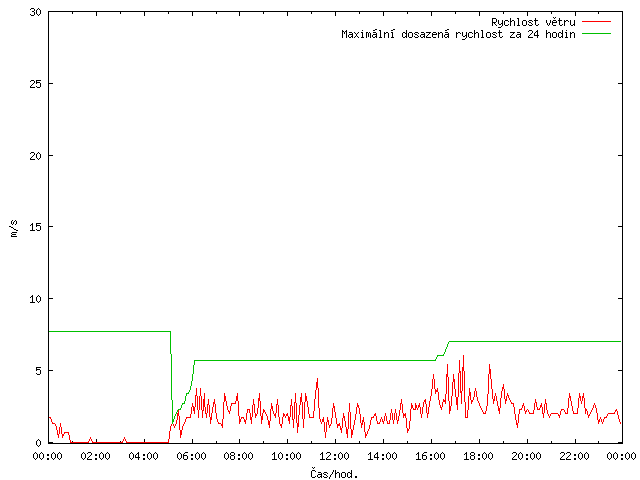Click the green max line's vertical drop near 05:00
Screen dimensions: 640x480
pyautogui.click(x=171, y=376)
